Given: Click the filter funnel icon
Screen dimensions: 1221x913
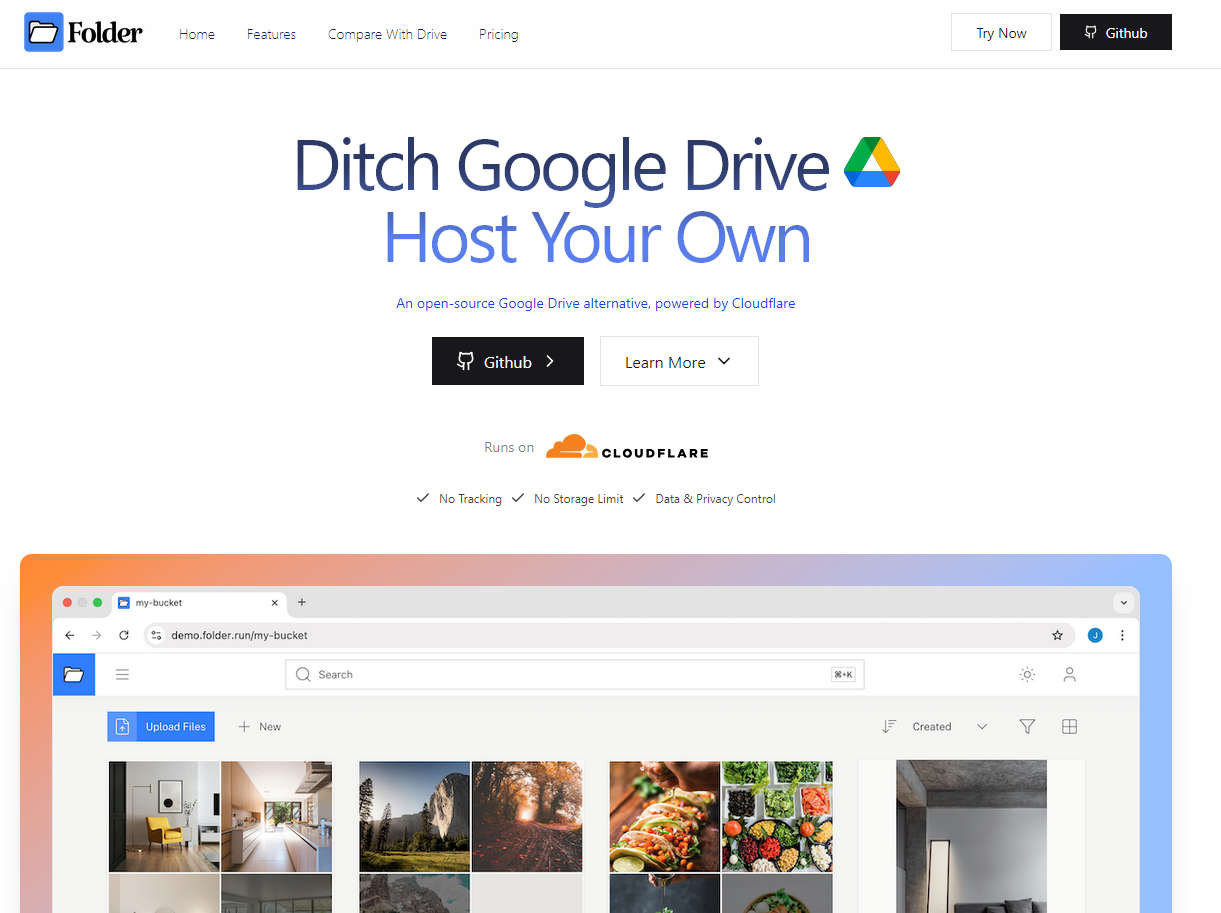Looking at the screenshot, I should [x=1027, y=727].
